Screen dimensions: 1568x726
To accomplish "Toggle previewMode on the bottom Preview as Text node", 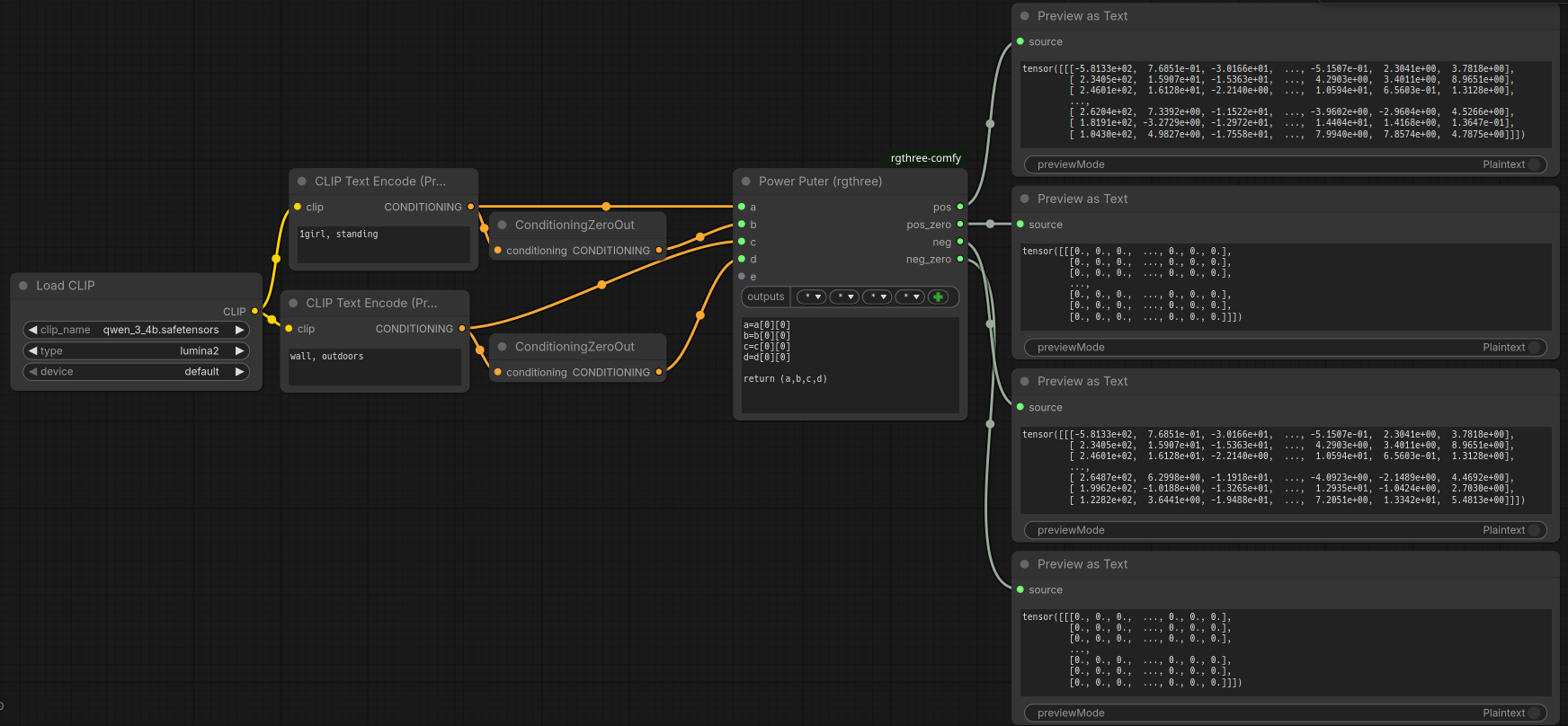I will [x=1286, y=713].
